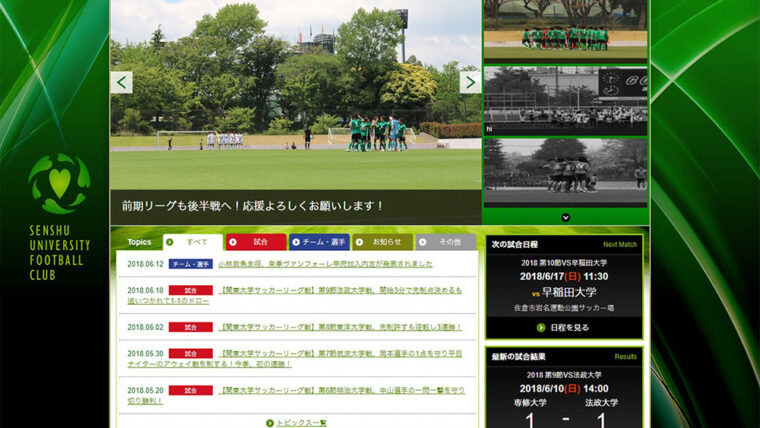Viewport: 760px width, 428px height.
Task: Open the 第8節東洋大学戦 news article
Action: [340, 327]
